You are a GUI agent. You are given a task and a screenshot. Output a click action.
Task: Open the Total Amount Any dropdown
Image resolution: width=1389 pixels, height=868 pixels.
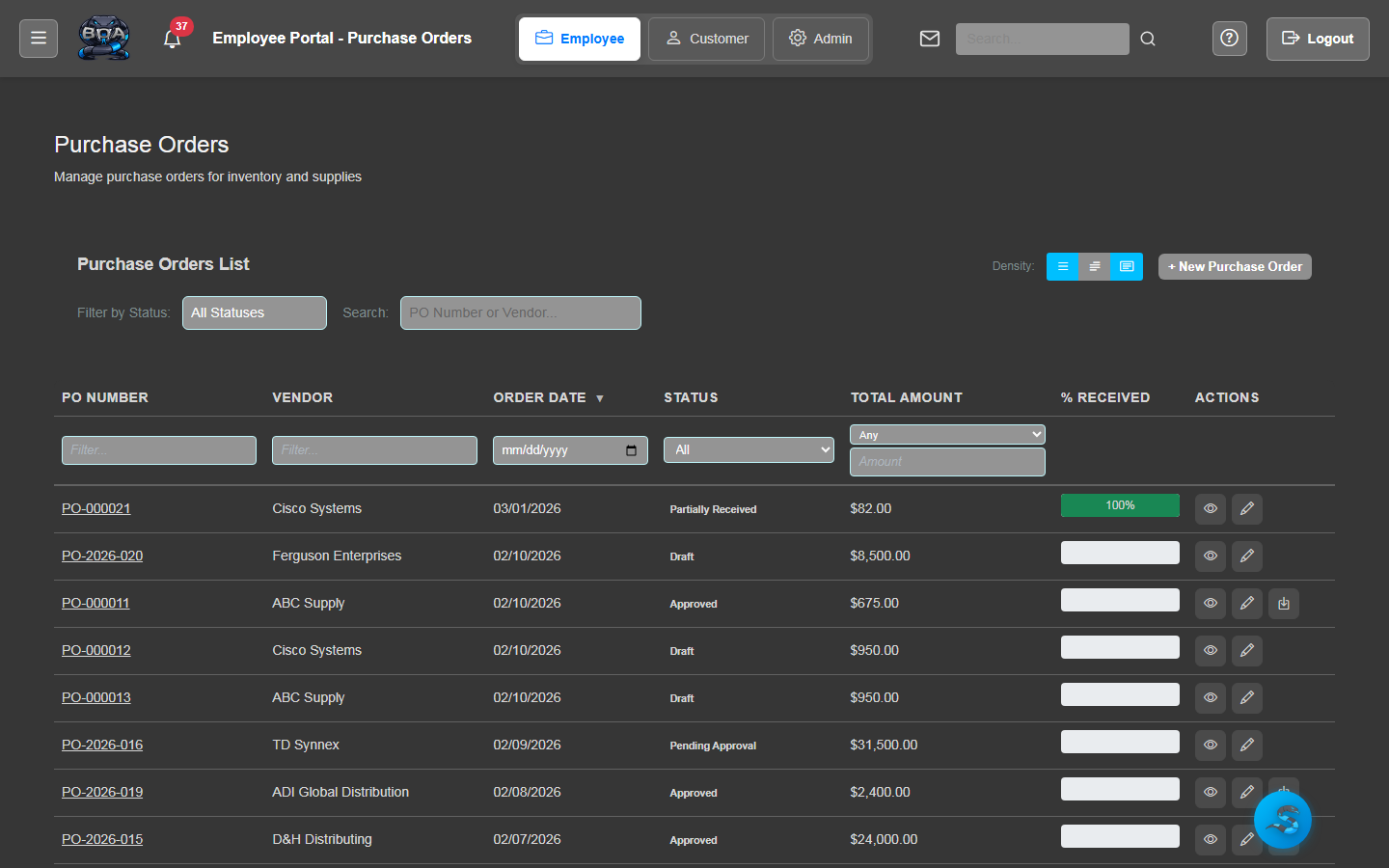click(x=946, y=435)
